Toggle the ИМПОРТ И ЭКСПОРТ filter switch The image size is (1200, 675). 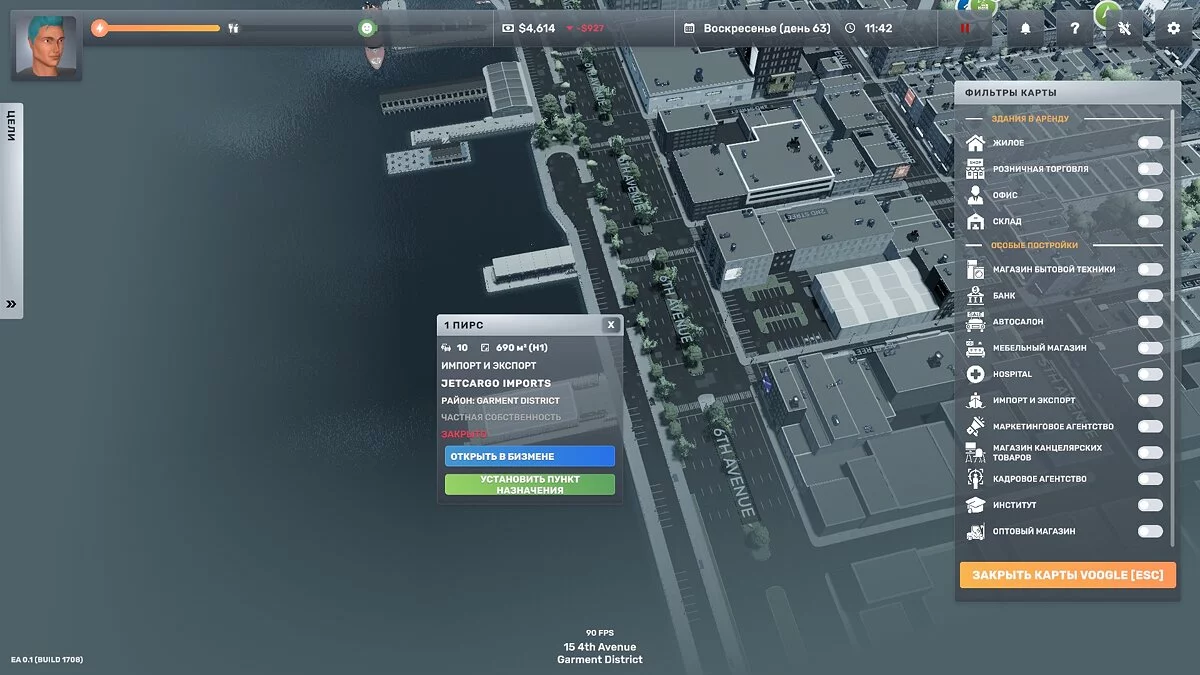(1150, 400)
